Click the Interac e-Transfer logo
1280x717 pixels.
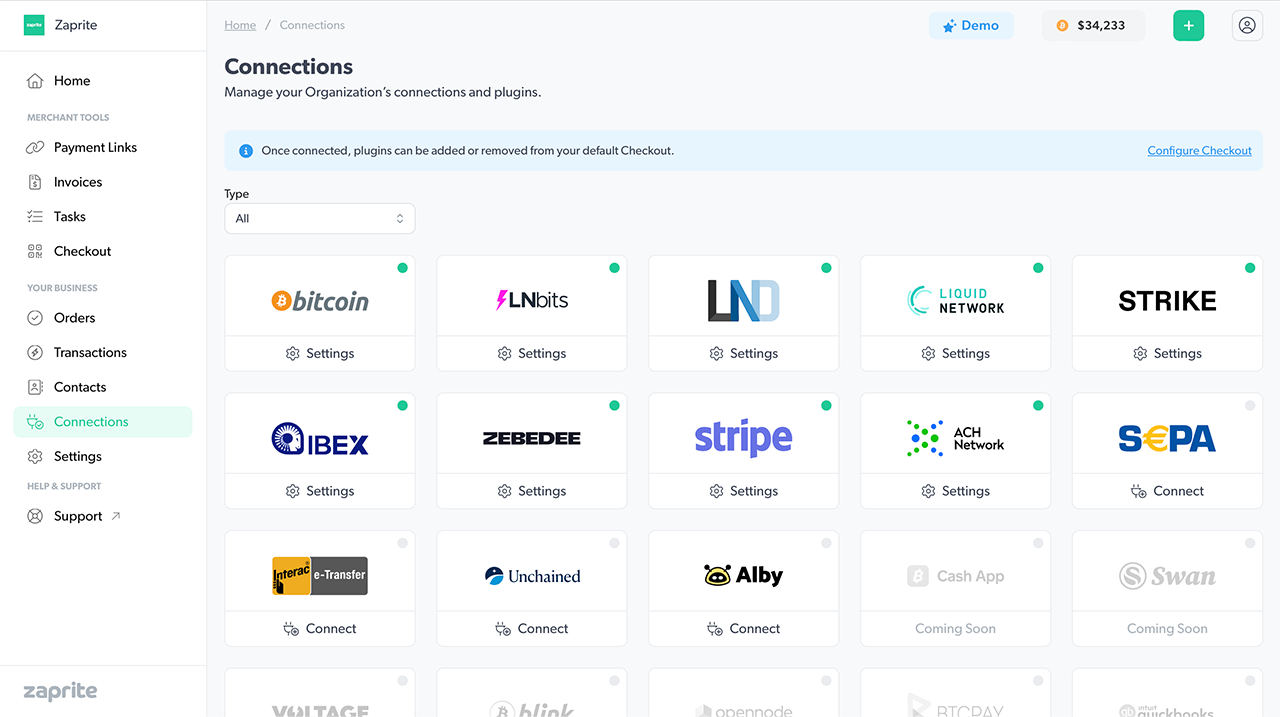coord(320,576)
